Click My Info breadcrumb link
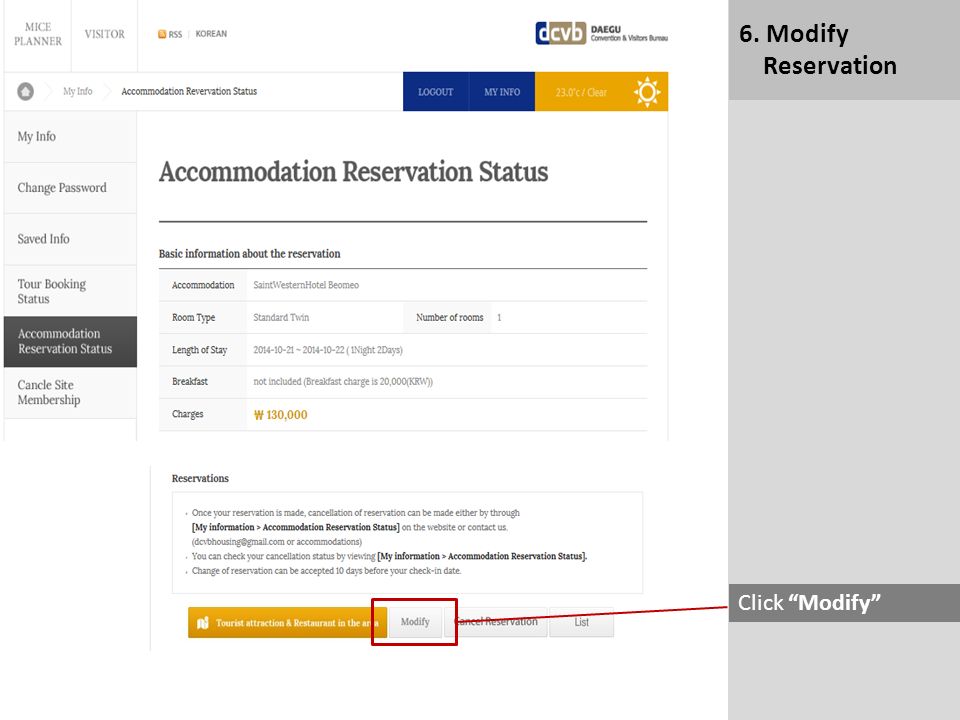 (x=78, y=92)
